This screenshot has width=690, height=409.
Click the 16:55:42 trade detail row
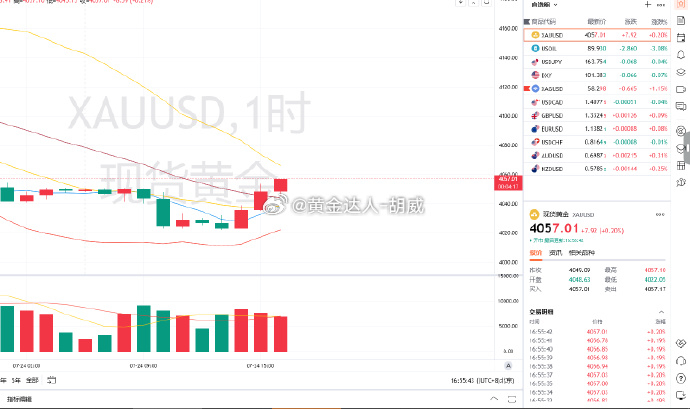597,332
